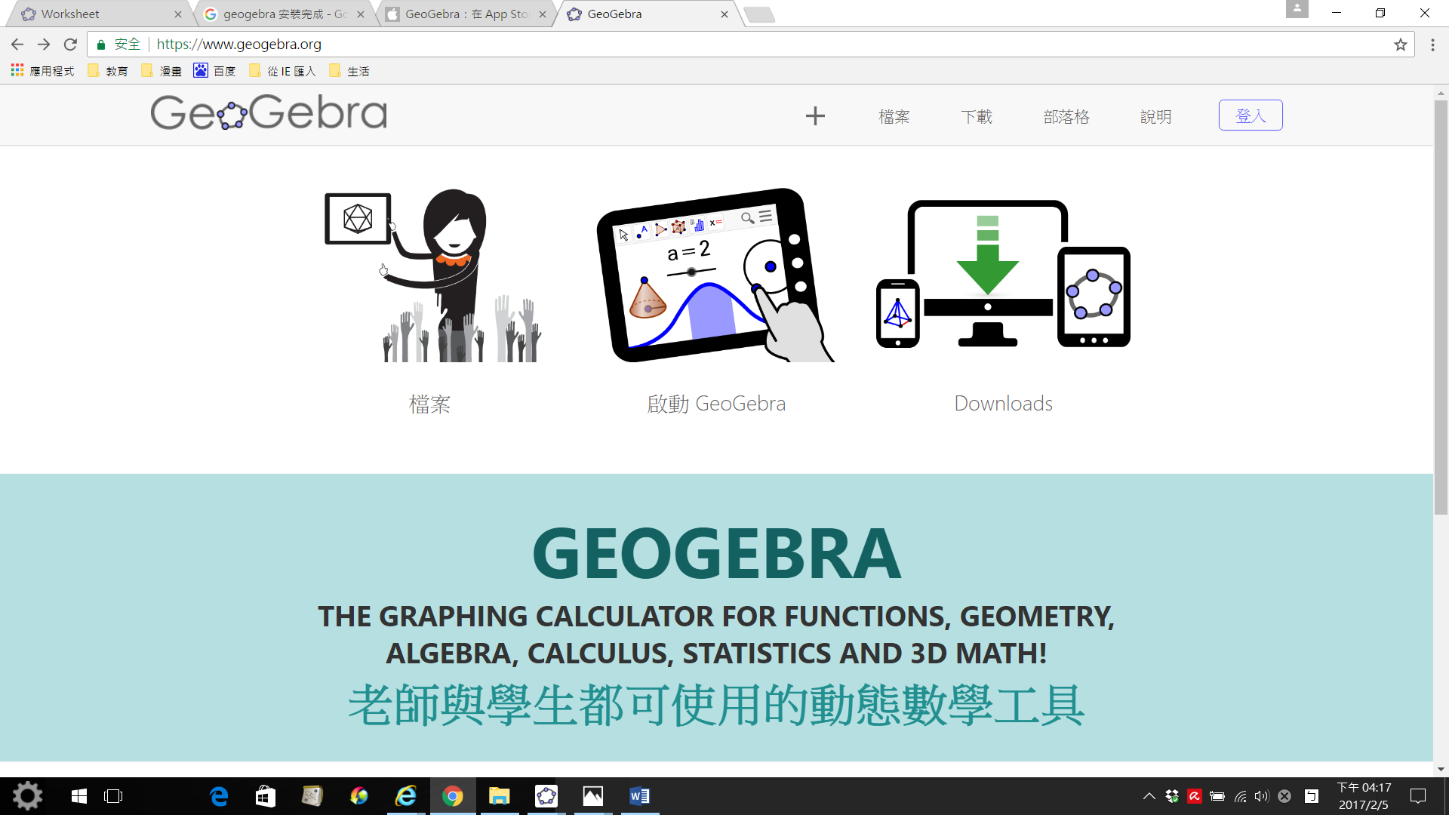The width and height of the screenshot is (1449, 815).
Task: Click the green secure lock icon
Action: click(x=101, y=44)
